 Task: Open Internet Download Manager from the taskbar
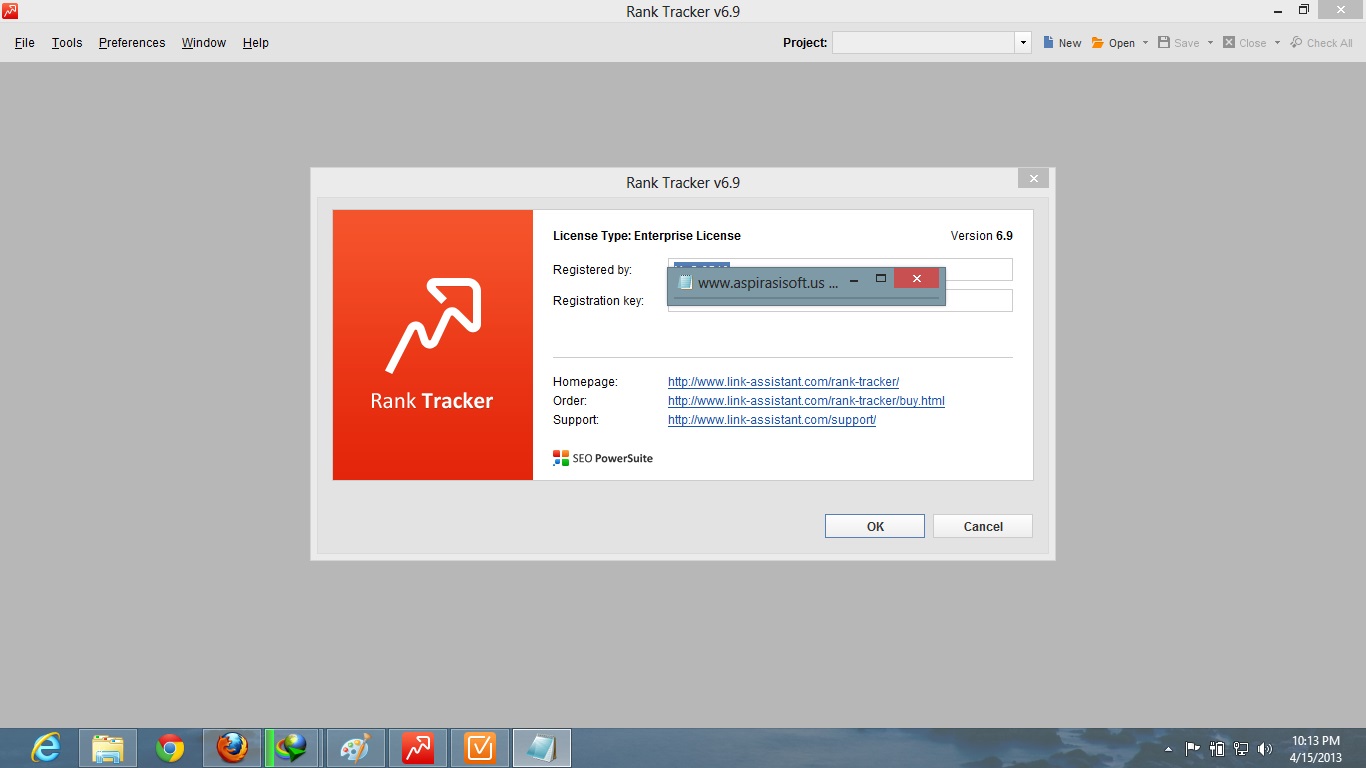(294, 748)
